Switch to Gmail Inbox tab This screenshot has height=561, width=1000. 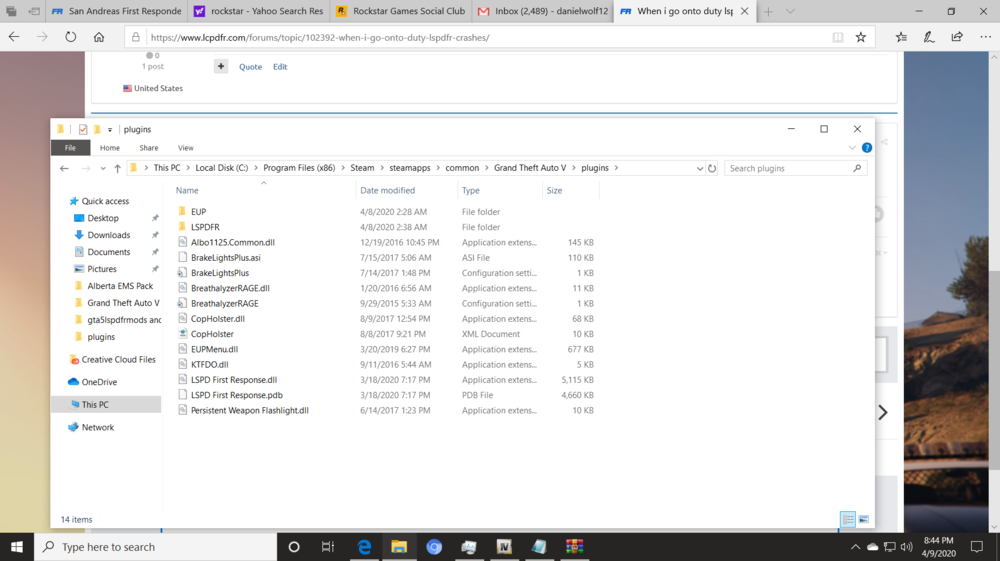click(x=543, y=11)
